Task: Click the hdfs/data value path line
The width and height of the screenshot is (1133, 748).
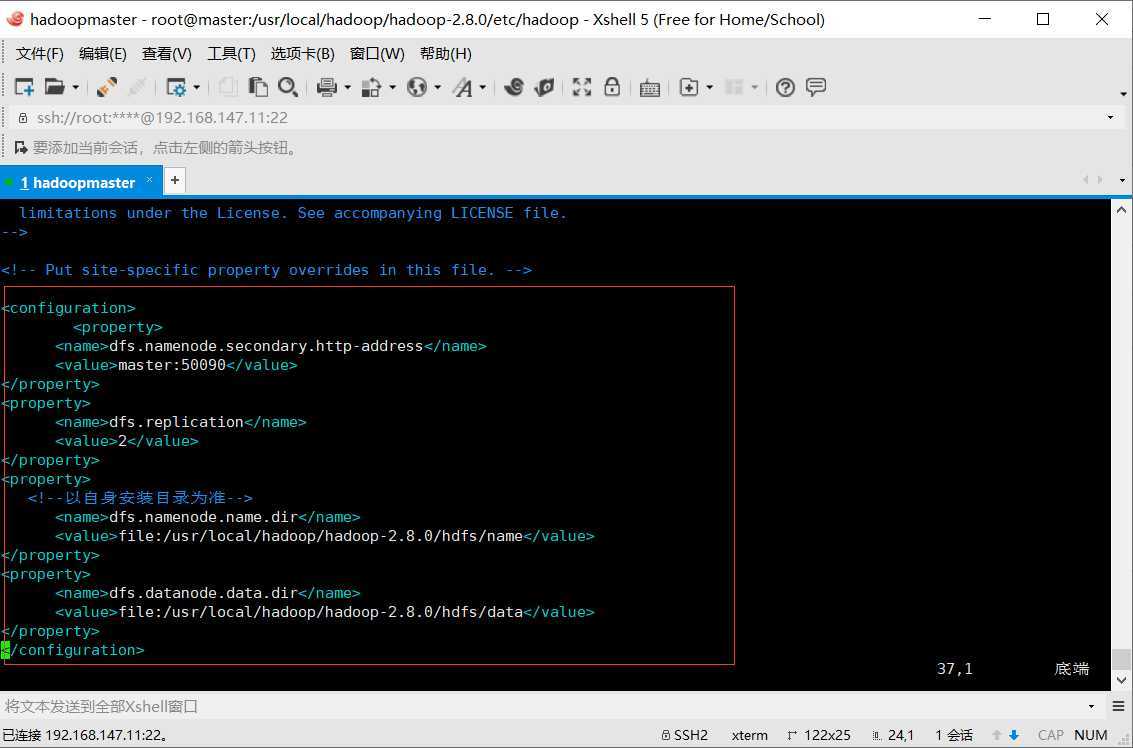Action: [324, 612]
